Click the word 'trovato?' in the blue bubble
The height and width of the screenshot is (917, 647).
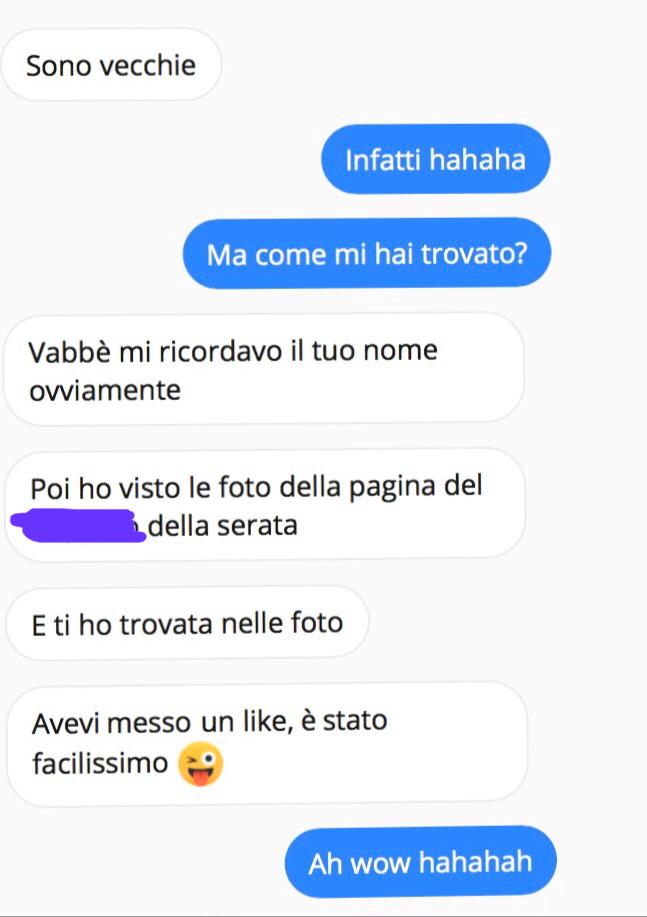pyautogui.click(x=474, y=254)
